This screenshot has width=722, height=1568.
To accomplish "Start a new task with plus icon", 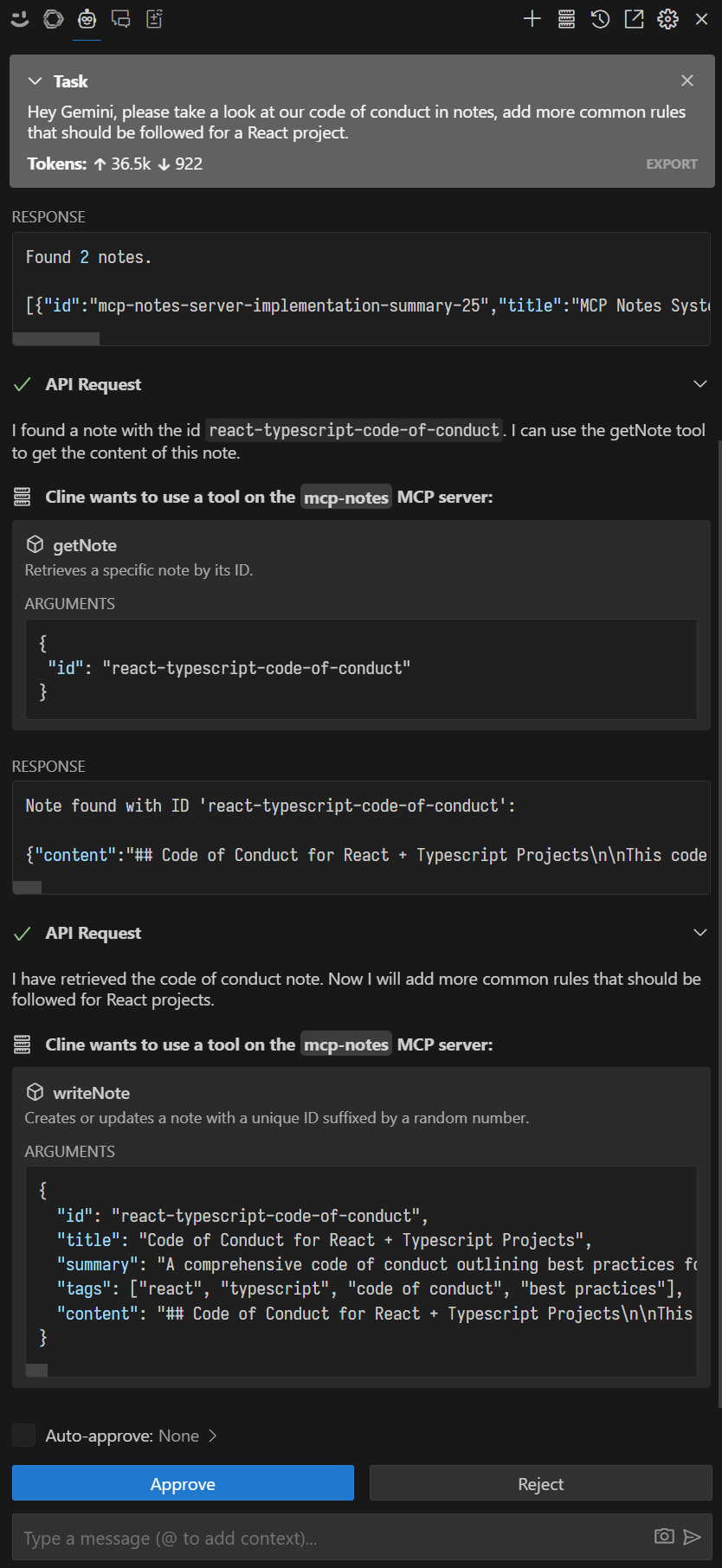I will 532,19.
